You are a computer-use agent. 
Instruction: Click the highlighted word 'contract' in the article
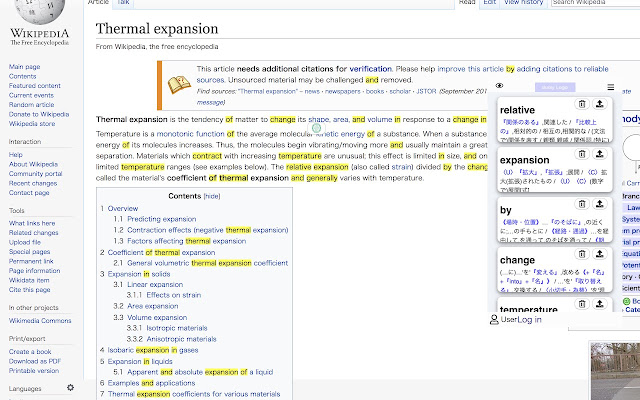207,156
